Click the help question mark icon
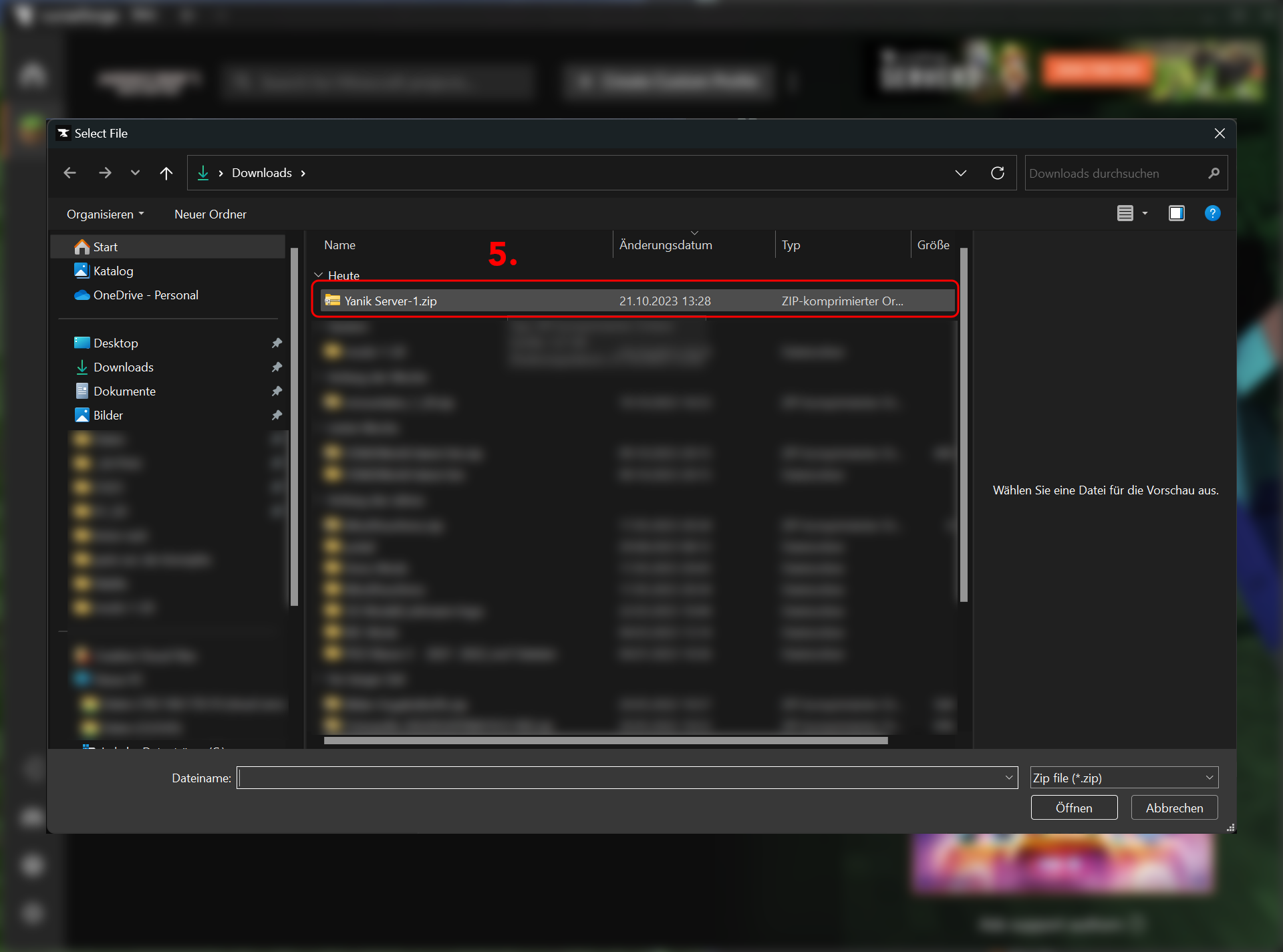 click(x=1212, y=213)
